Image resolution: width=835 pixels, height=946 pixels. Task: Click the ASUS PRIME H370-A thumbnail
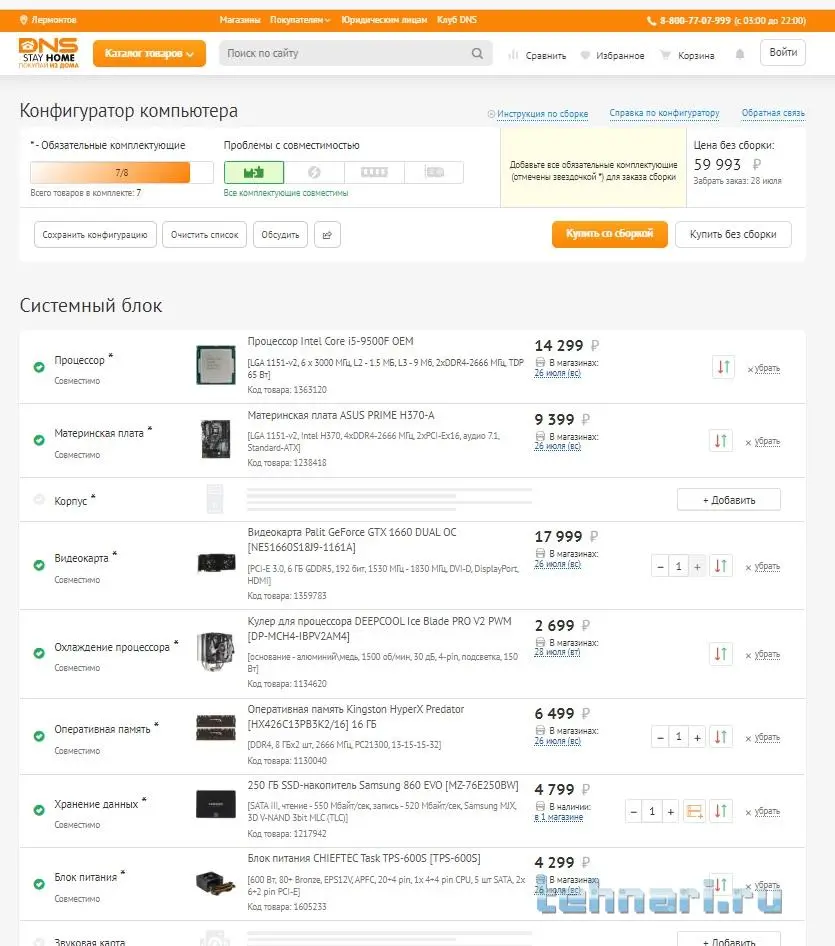coord(215,439)
